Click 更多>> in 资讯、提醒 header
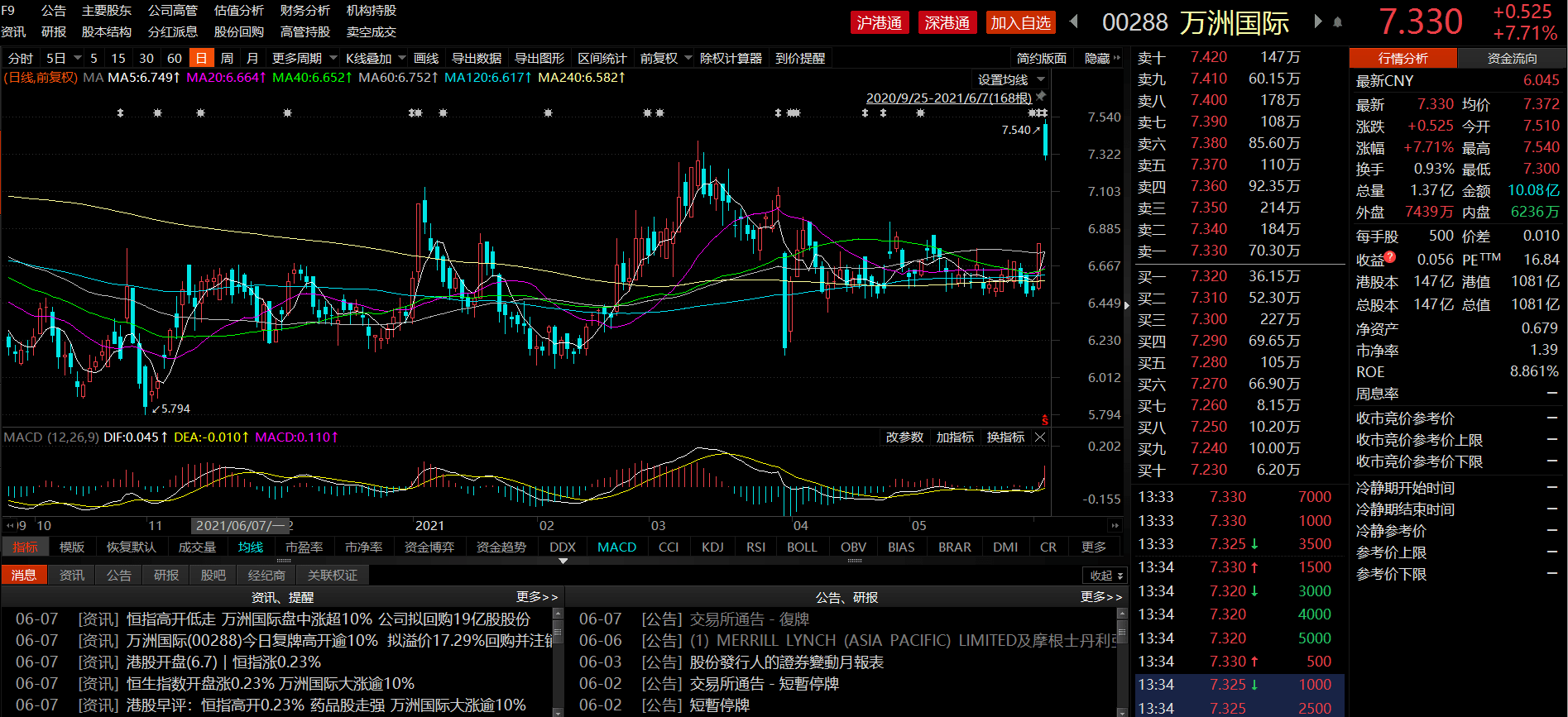The image size is (1568, 717). pyautogui.click(x=537, y=597)
